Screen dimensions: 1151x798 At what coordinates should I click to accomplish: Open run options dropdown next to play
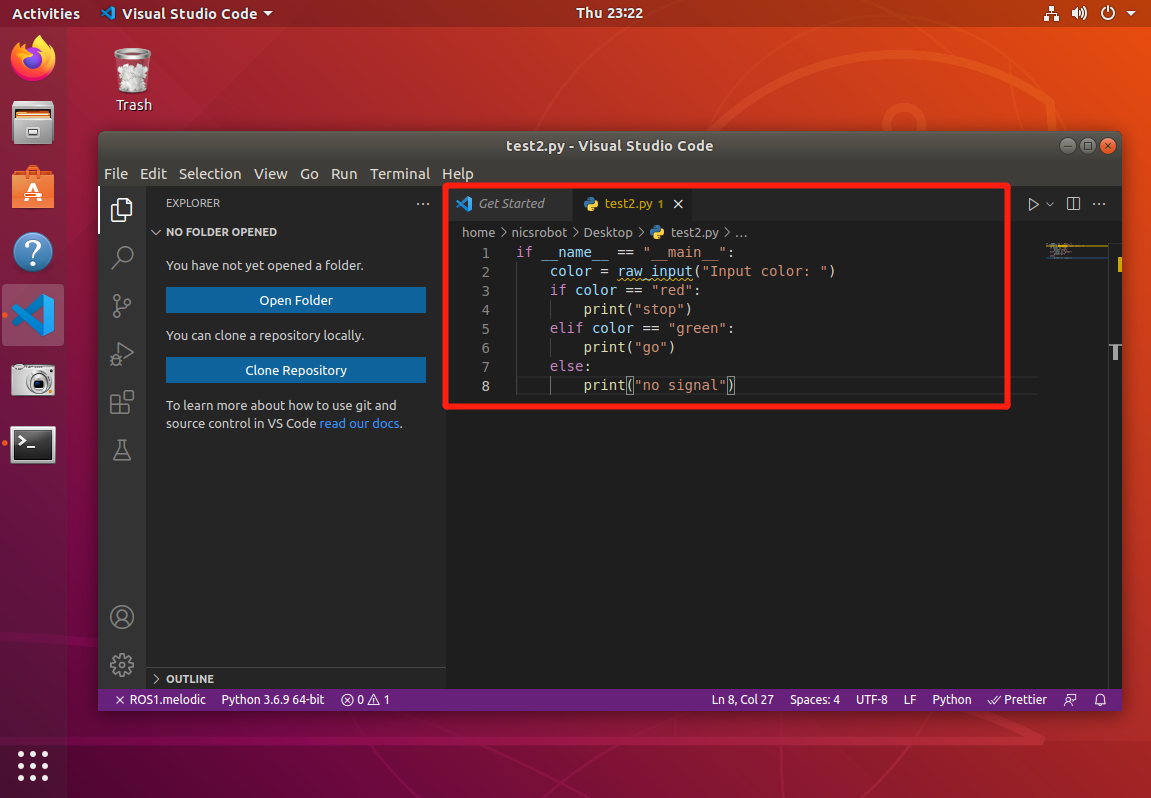click(1050, 204)
